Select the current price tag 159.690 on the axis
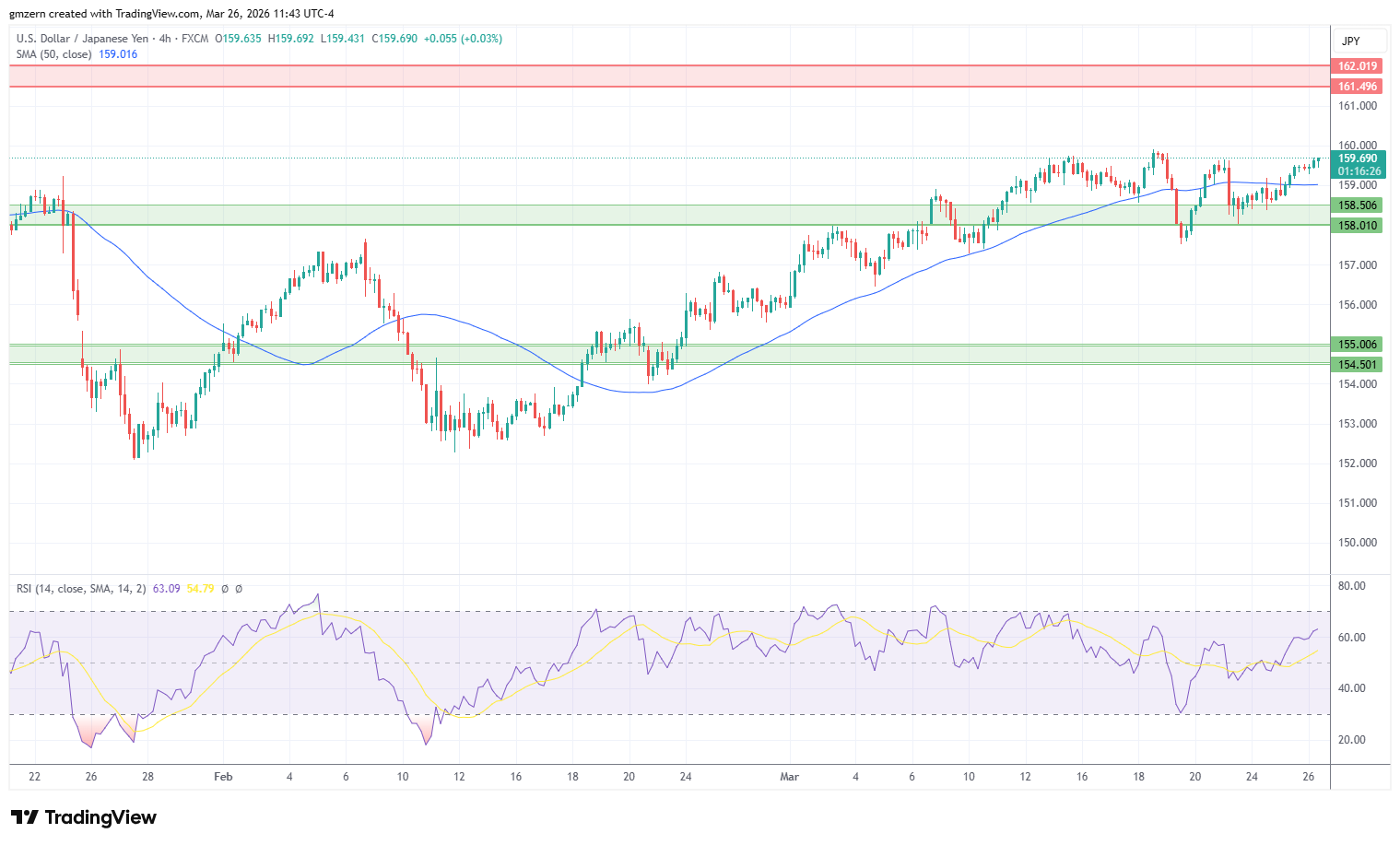 pyautogui.click(x=1358, y=158)
